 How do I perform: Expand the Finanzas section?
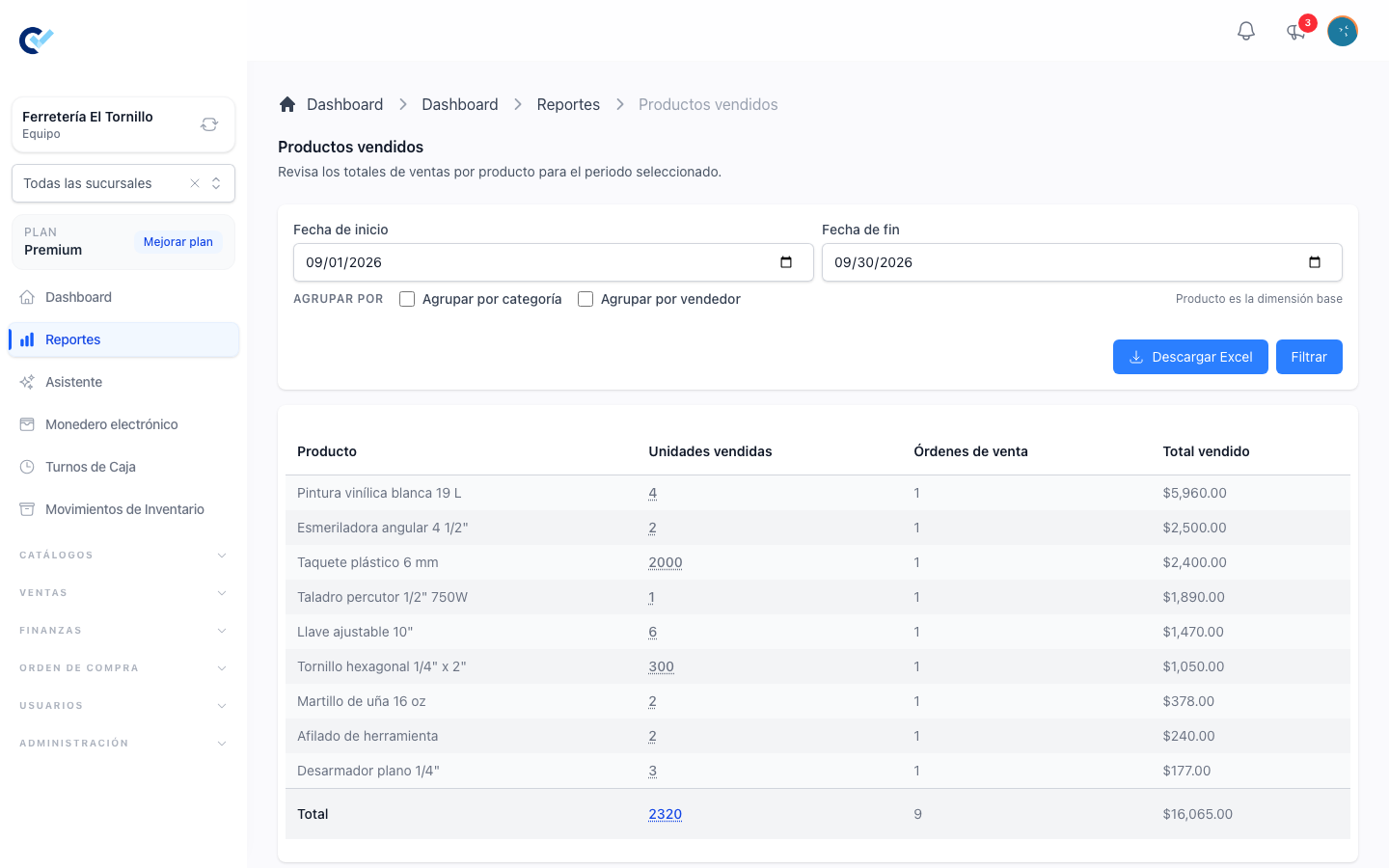coord(123,631)
